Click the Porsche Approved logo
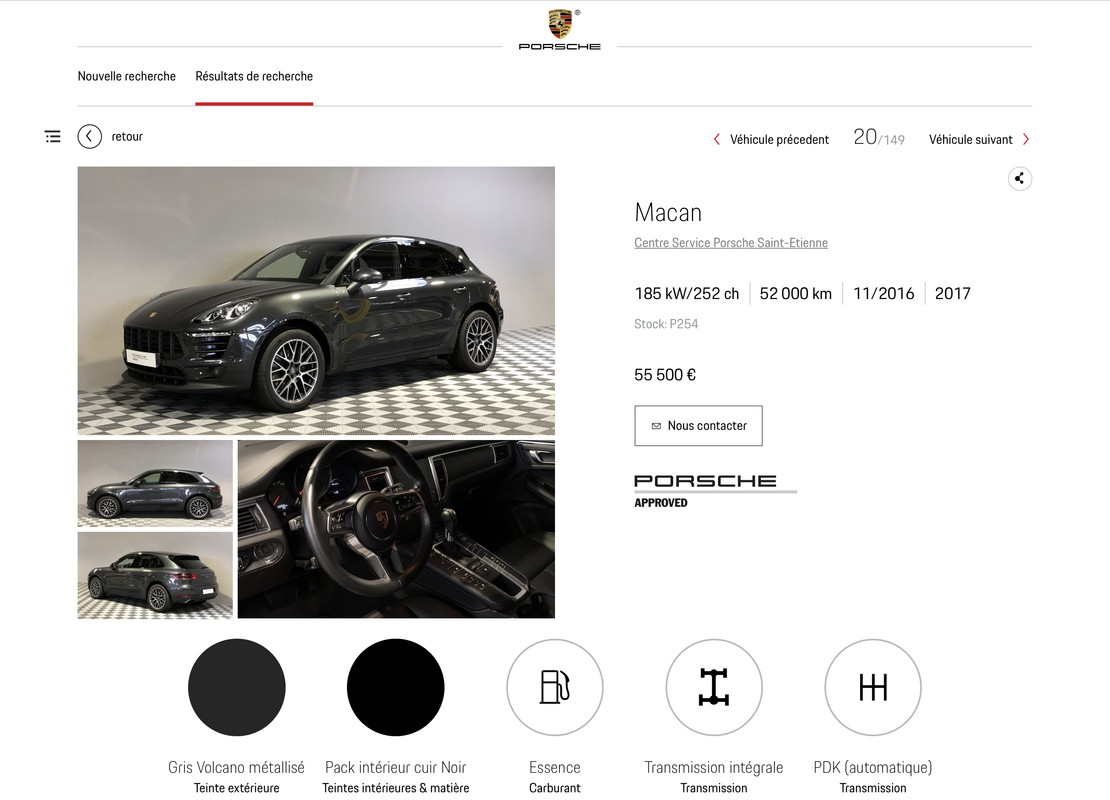Image resolution: width=1110 pixels, height=800 pixels. point(715,491)
